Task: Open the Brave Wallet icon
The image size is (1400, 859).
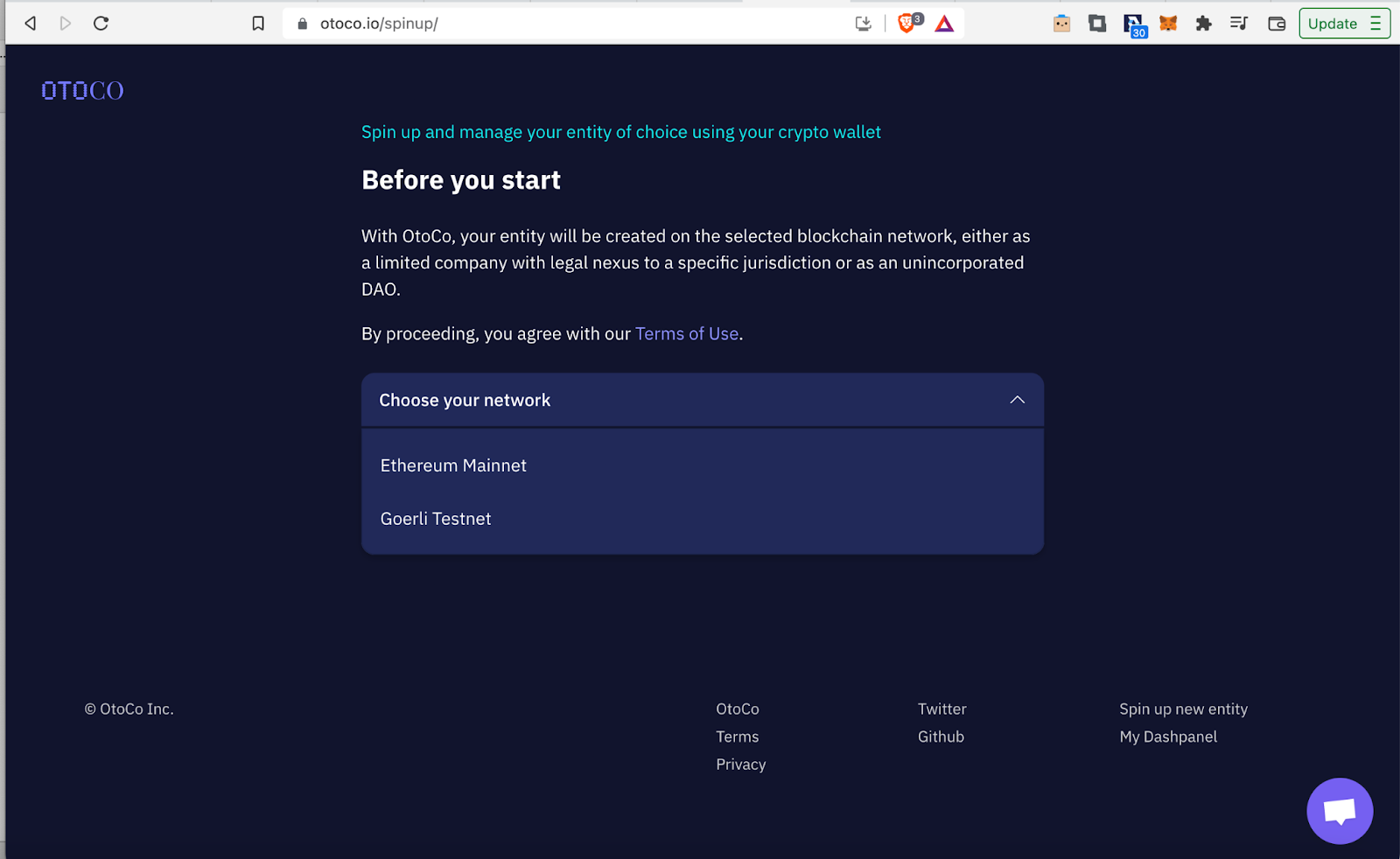Action: (x=1277, y=24)
